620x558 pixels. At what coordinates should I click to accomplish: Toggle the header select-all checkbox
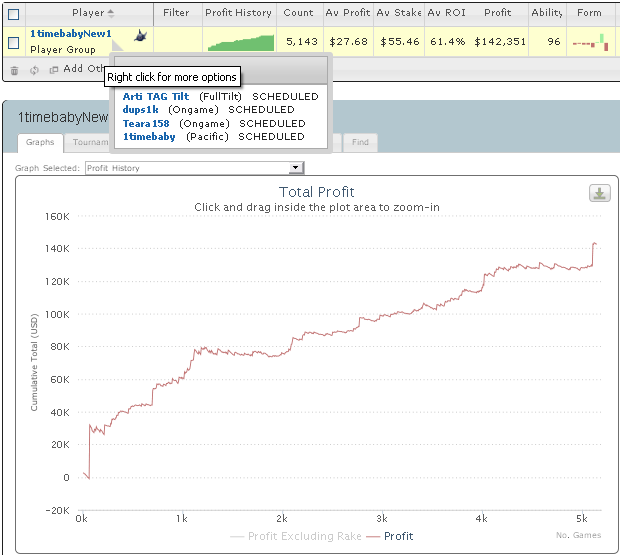point(13,15)
